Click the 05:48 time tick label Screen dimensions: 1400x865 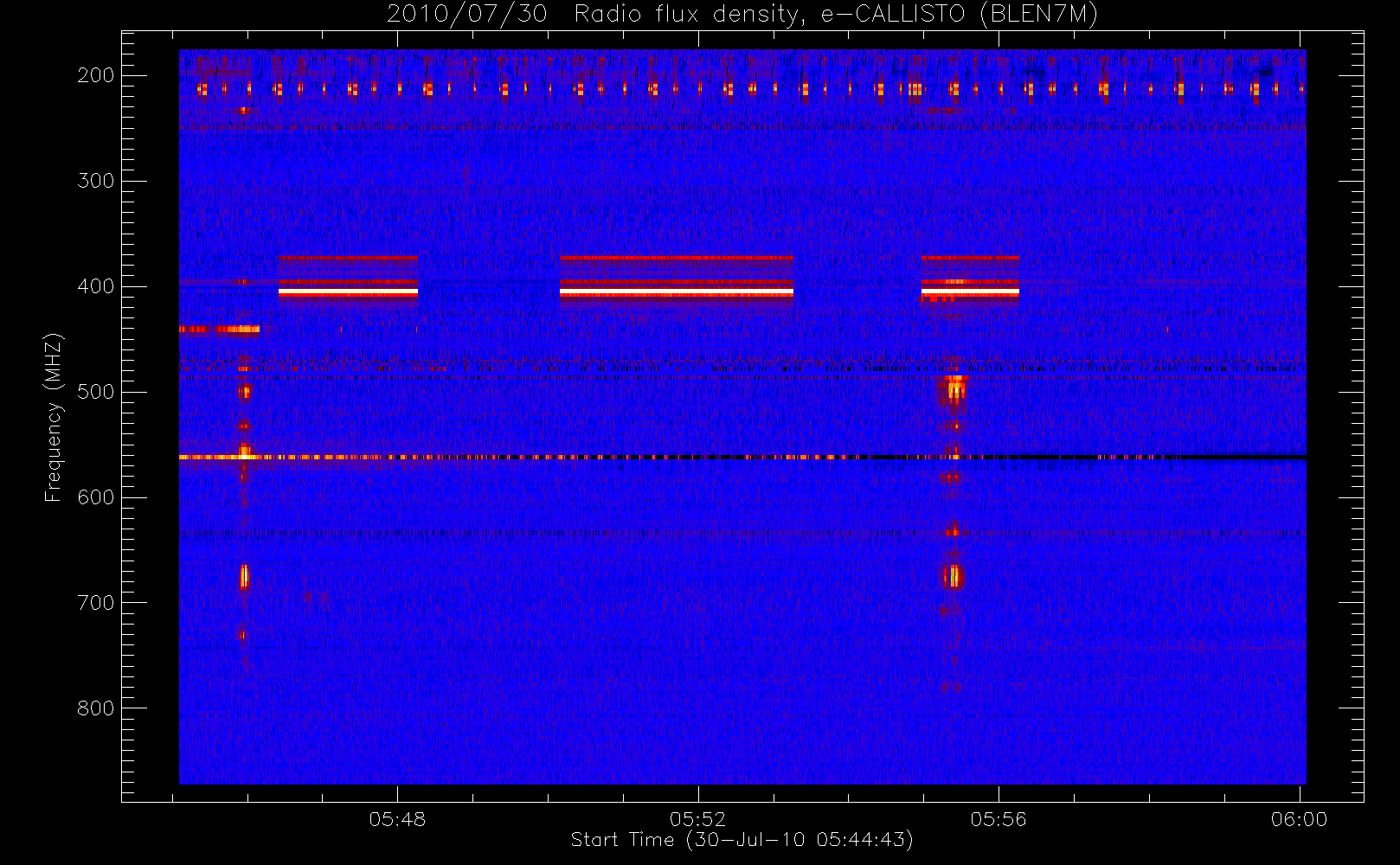coord(397,819)
